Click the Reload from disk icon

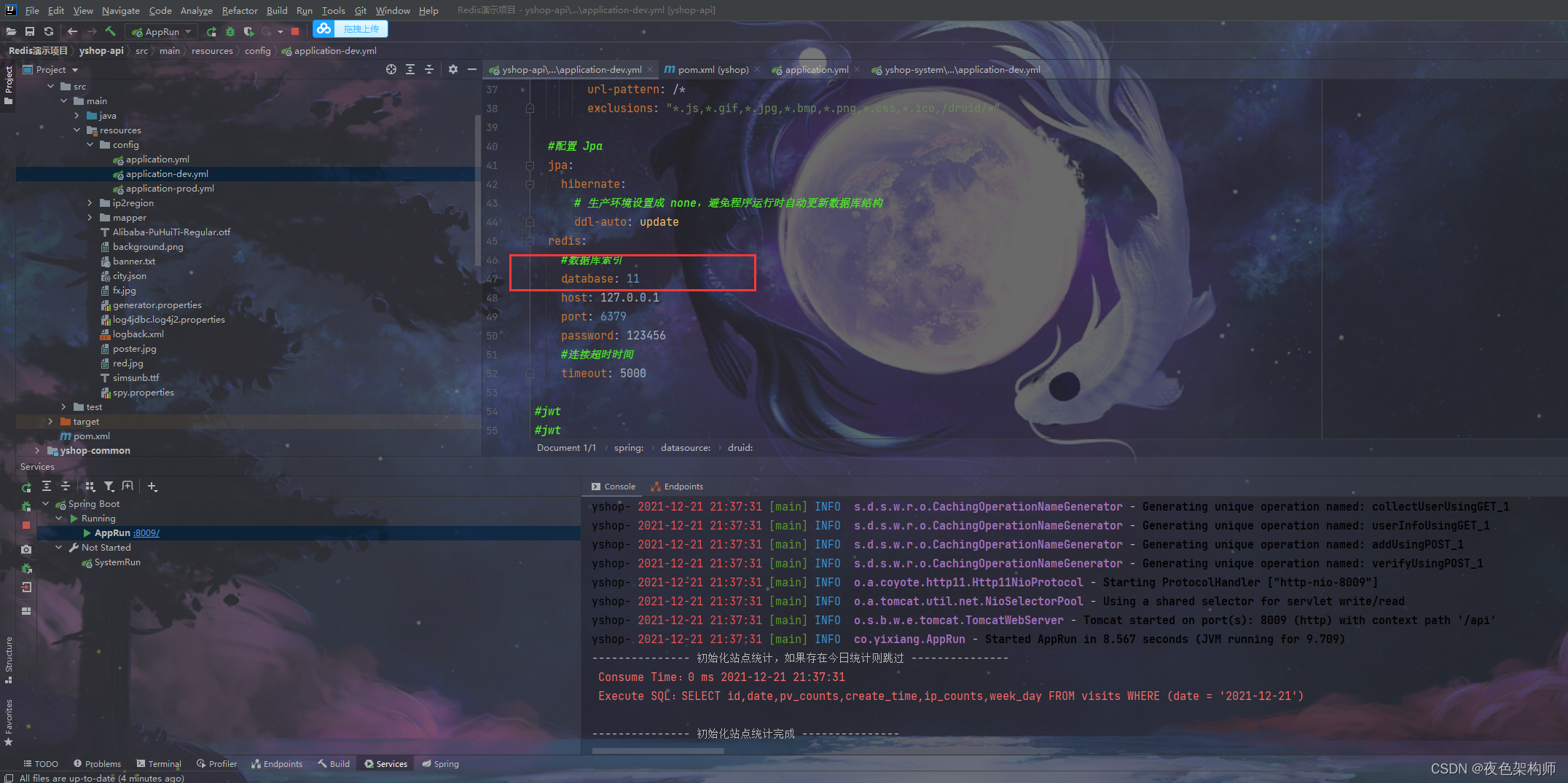(49, 31)
